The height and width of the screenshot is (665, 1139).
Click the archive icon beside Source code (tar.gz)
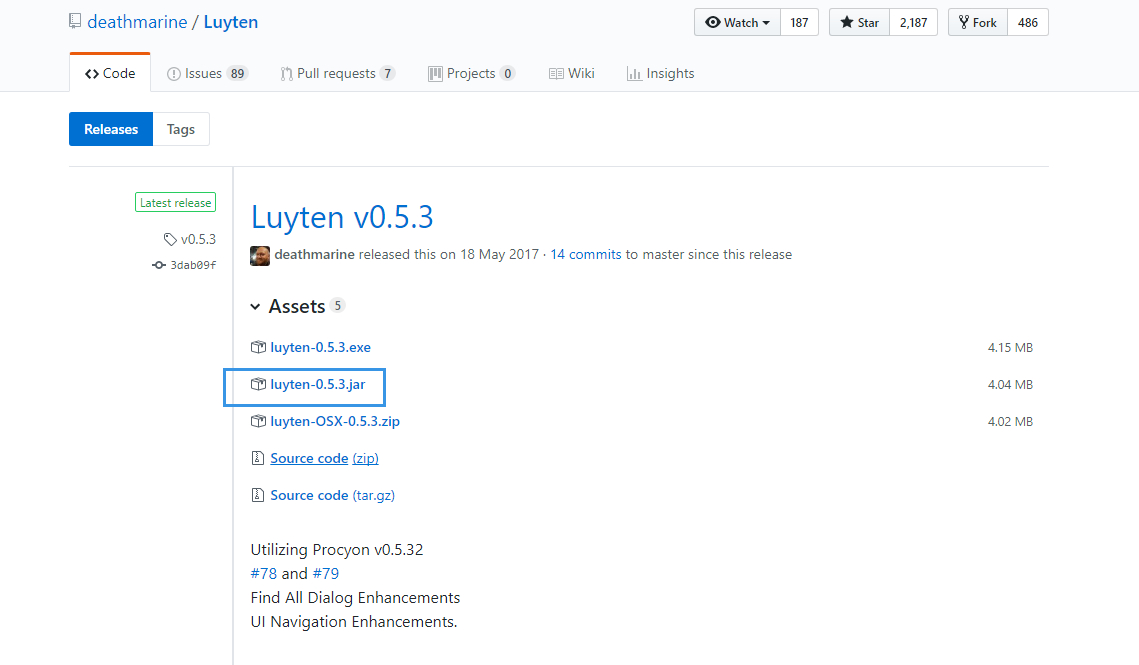(x=258, y=495)
